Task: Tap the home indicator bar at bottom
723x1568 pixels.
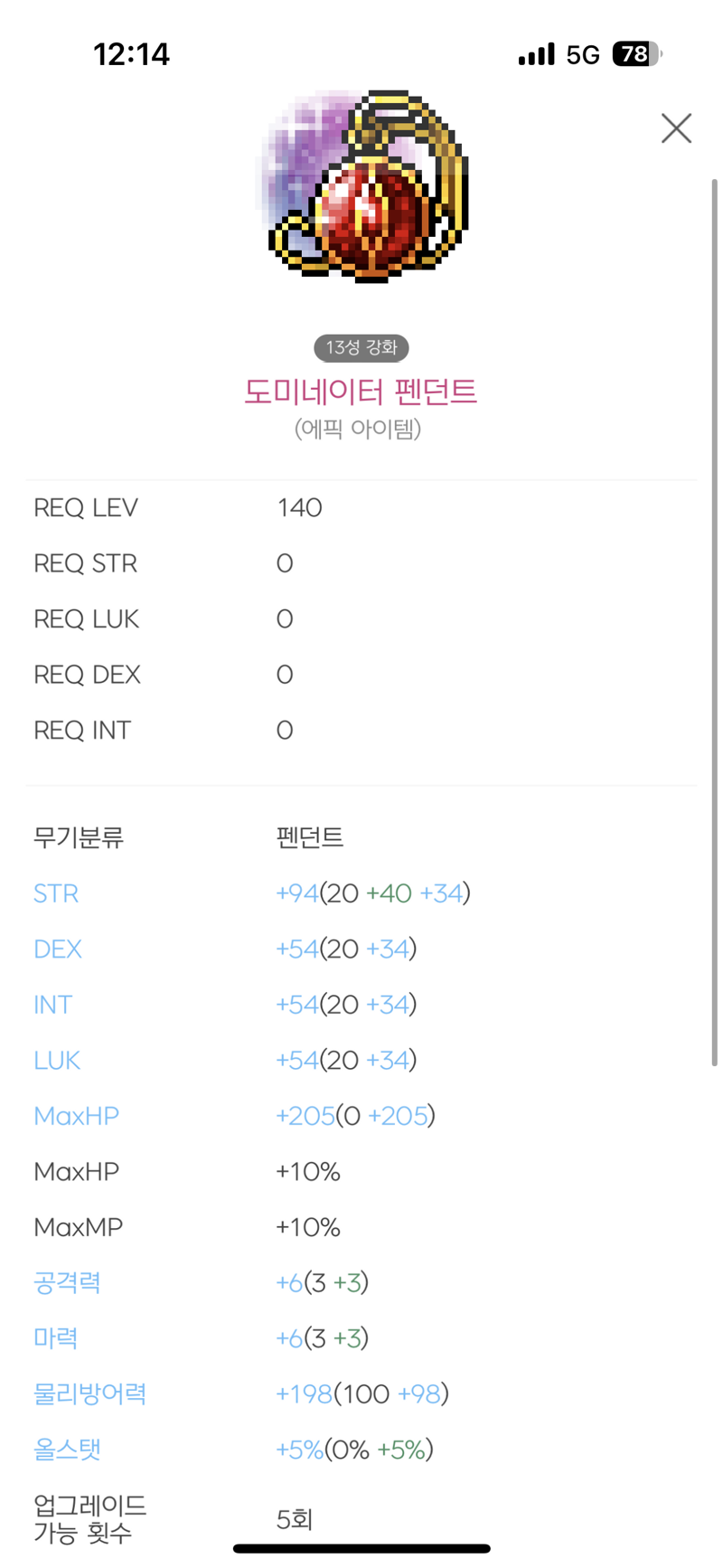Action: 361,1549
